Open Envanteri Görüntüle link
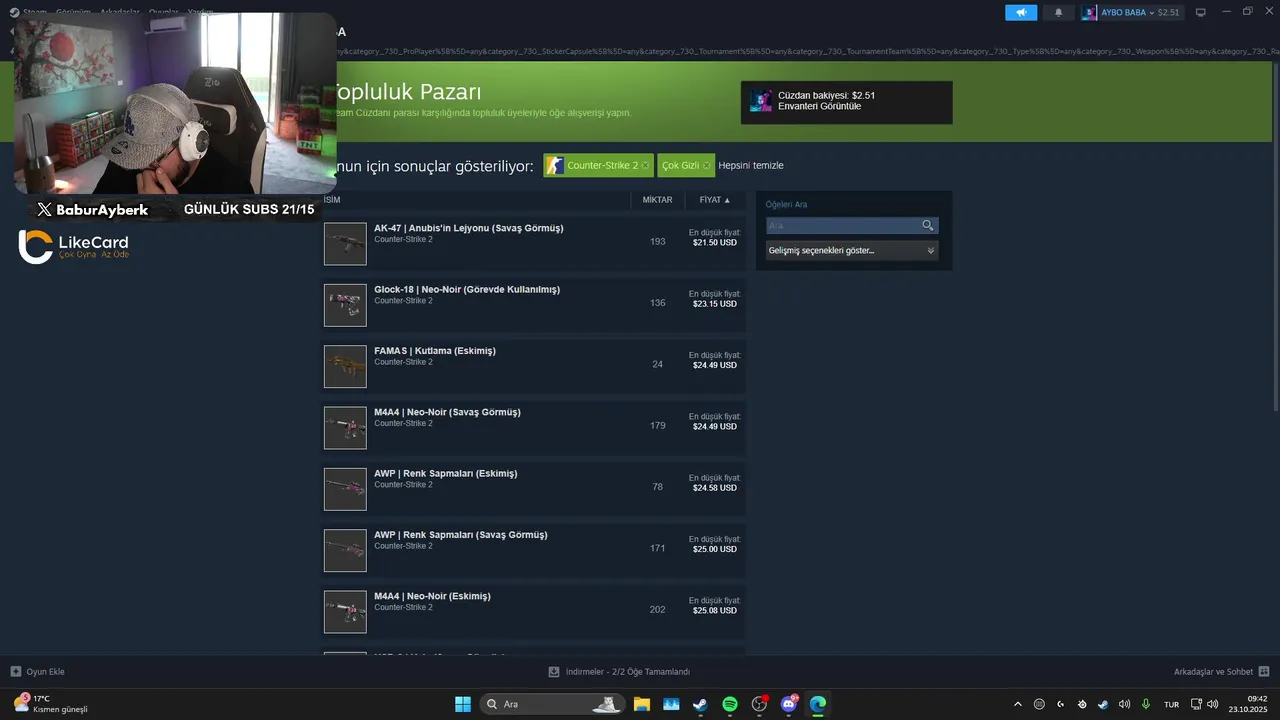 tap(819, 106)
